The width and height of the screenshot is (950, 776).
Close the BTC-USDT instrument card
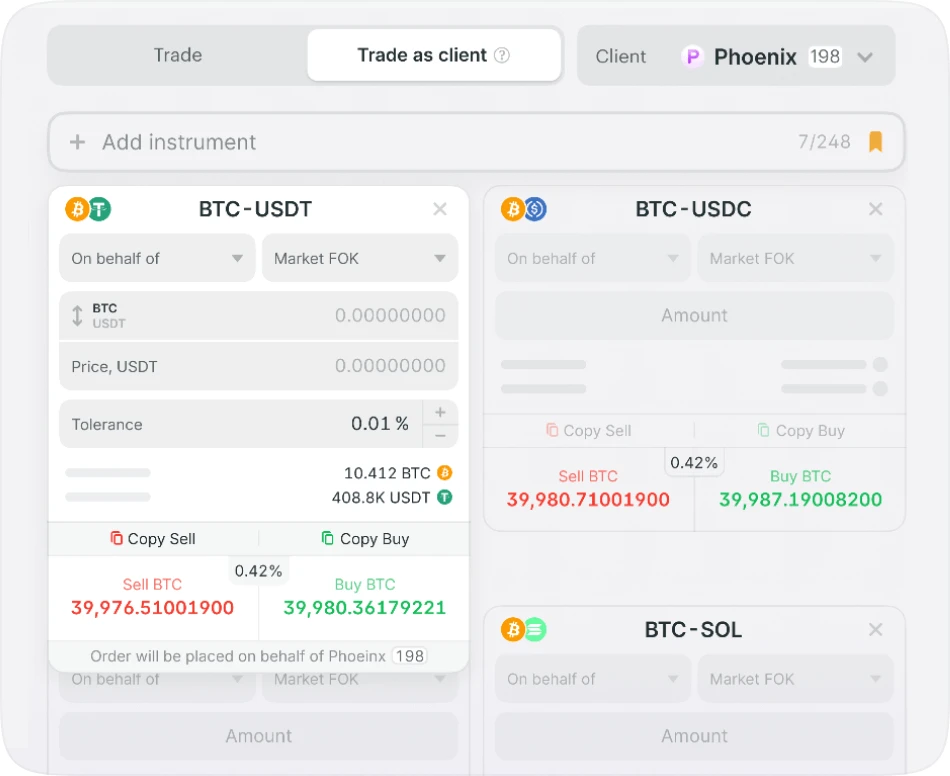439,209
